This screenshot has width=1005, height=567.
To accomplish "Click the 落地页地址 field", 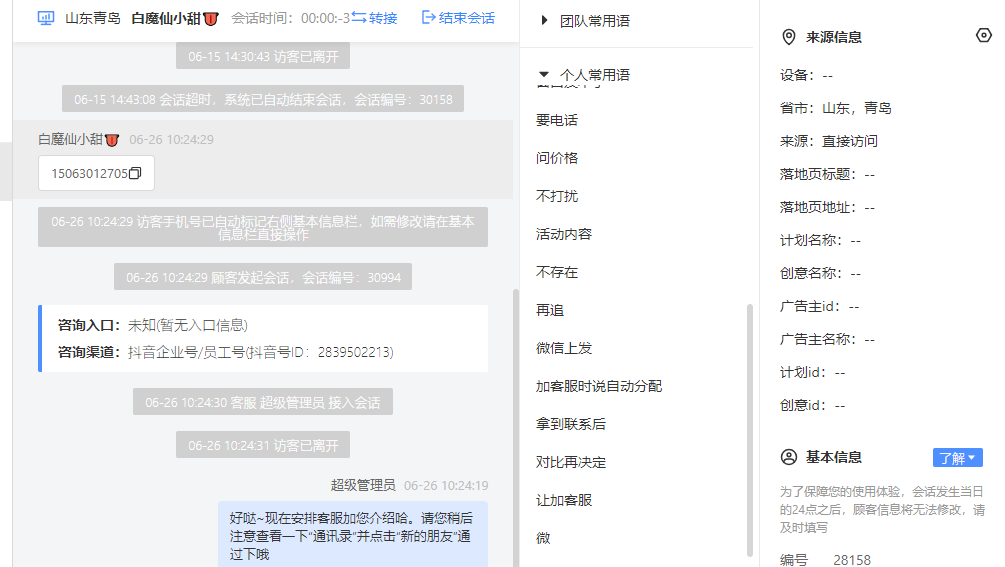I will coord(827,208).
